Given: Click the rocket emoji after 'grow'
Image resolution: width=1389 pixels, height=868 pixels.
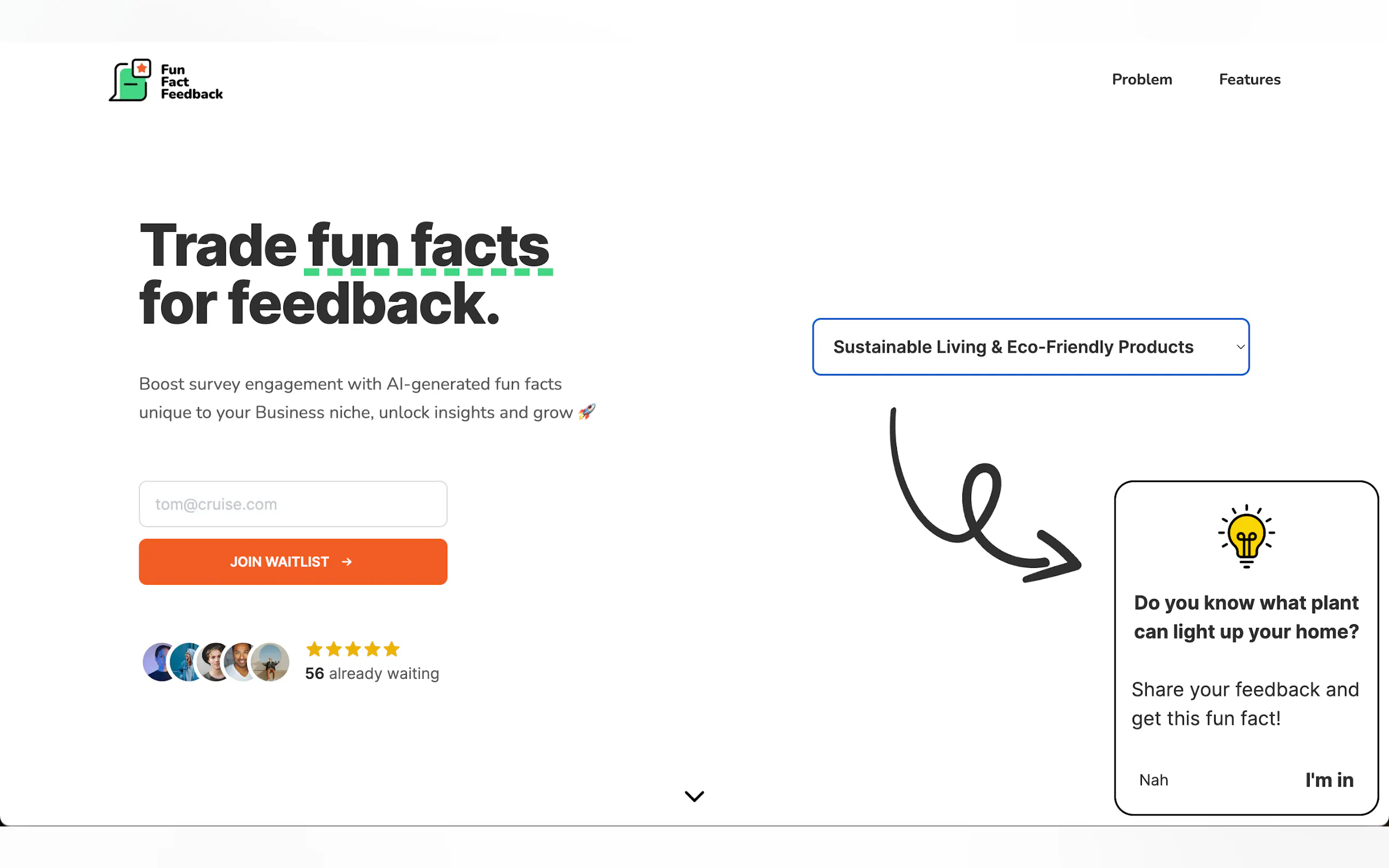Looking at the screenshot, I should 587,412.
